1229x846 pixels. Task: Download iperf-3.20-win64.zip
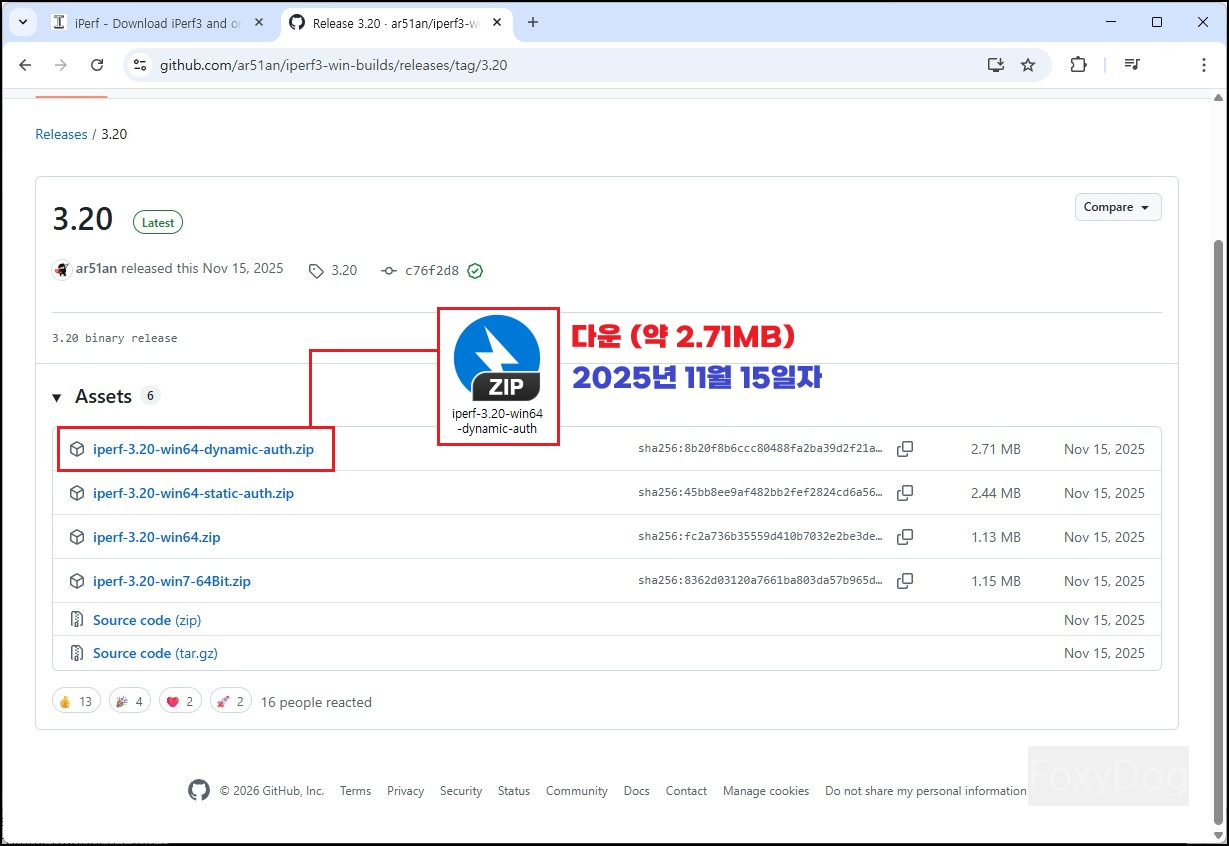(156, 537)
